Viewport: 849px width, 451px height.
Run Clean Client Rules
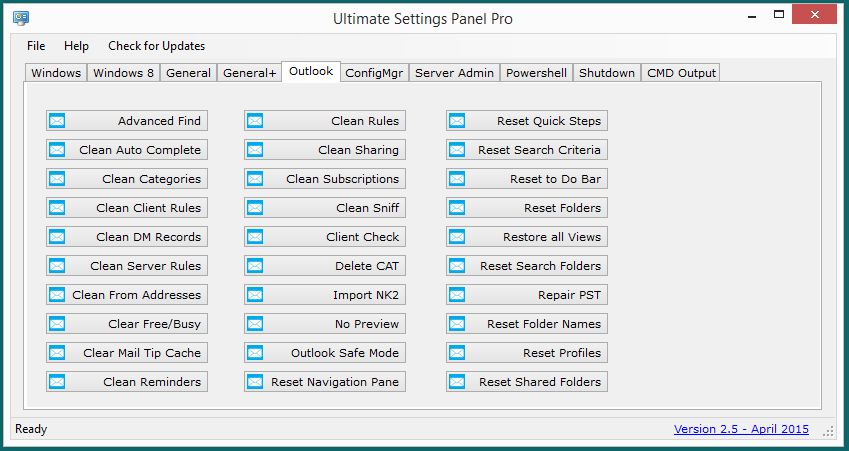(127, 208)
